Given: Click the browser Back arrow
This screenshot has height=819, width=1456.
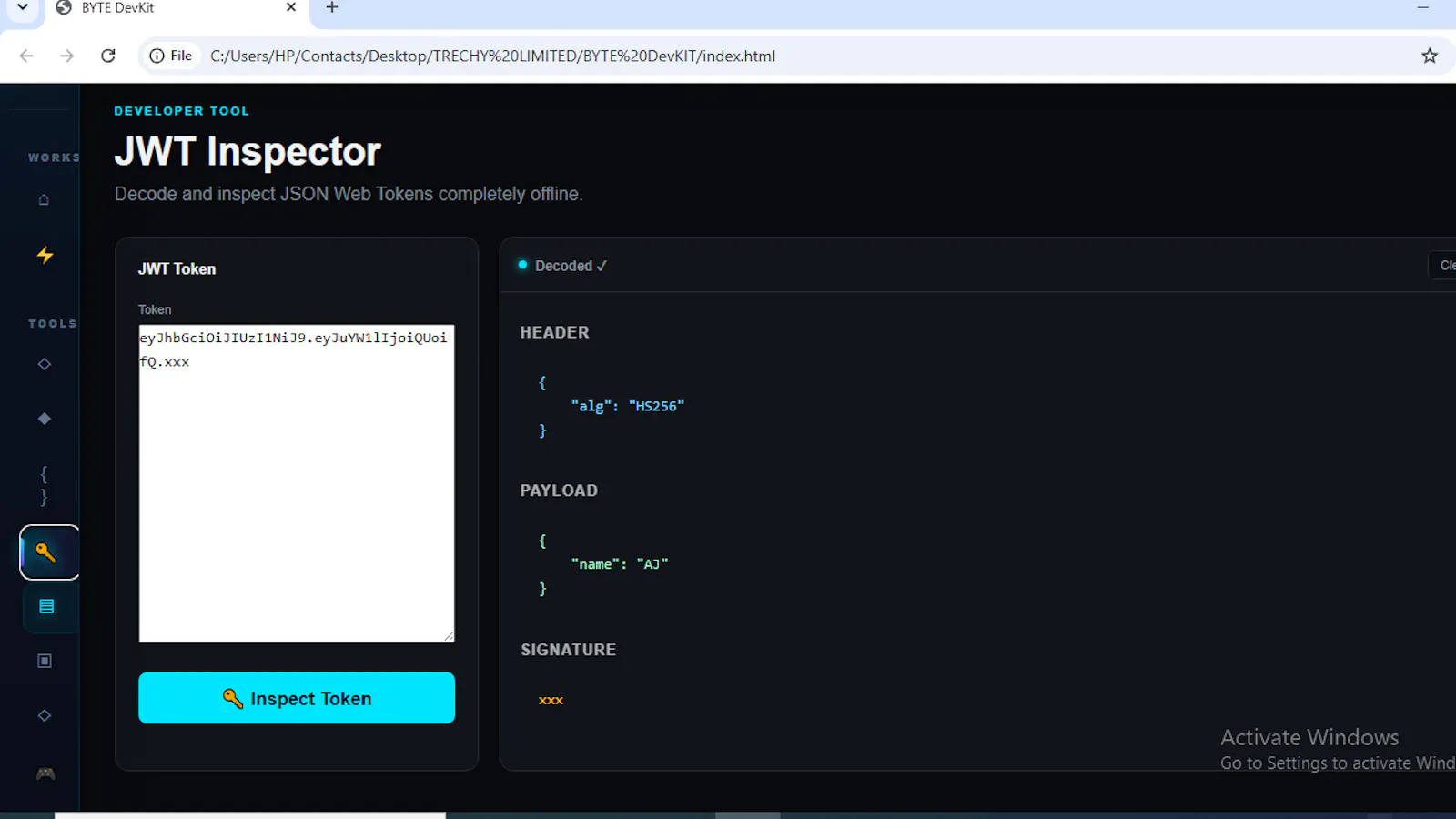Looking at the screenshot, I should tap(26, 56).
